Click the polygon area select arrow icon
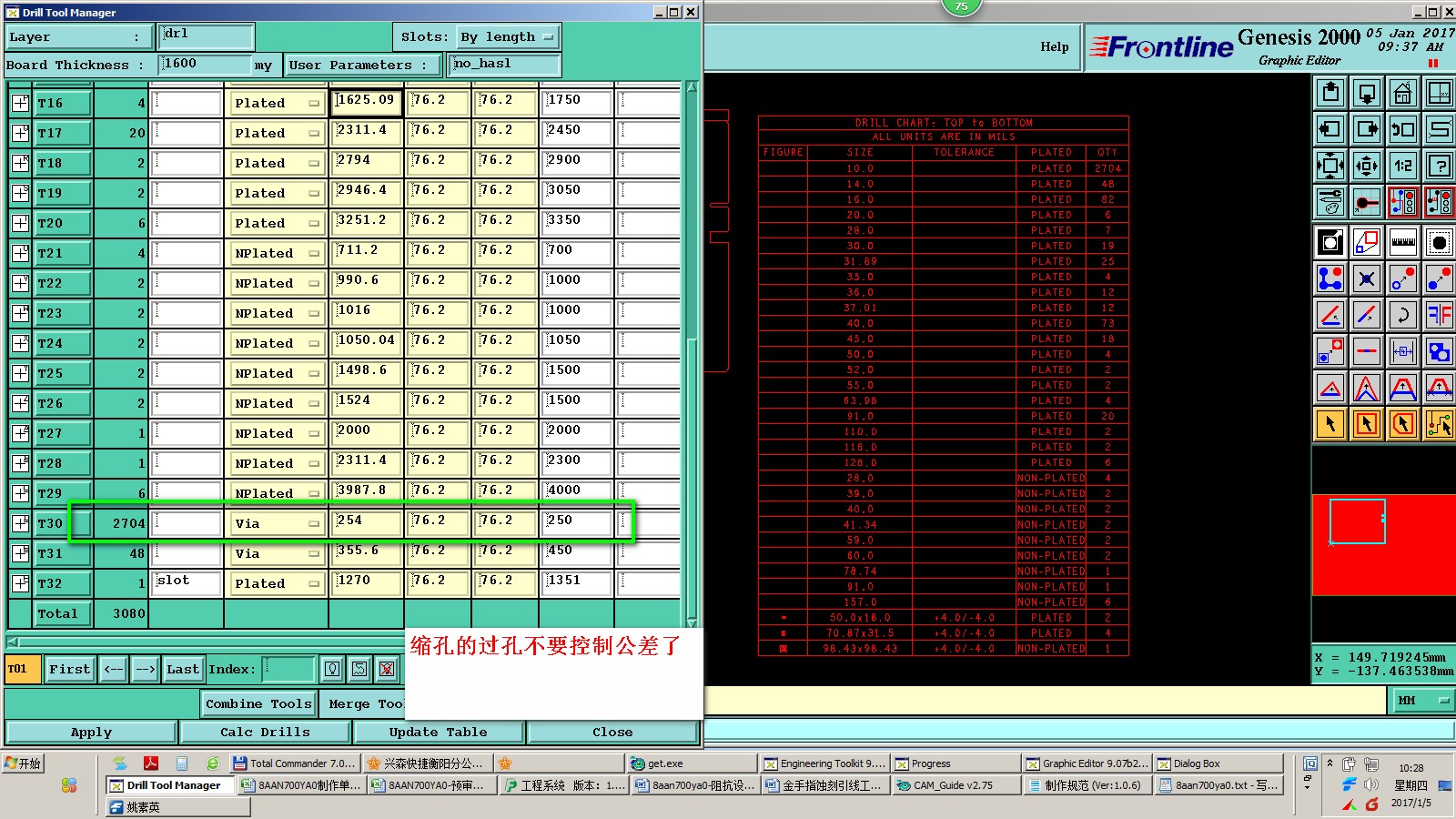 1403,424
